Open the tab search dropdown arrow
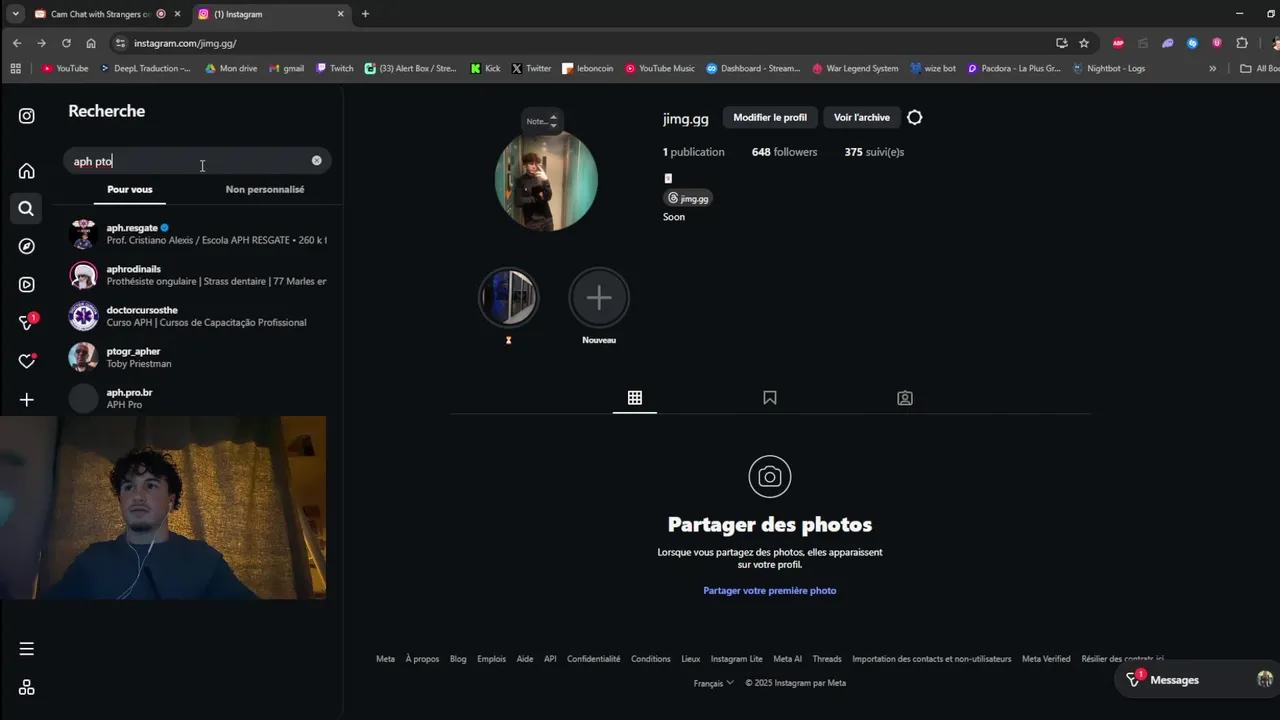 tap(15, 14)
